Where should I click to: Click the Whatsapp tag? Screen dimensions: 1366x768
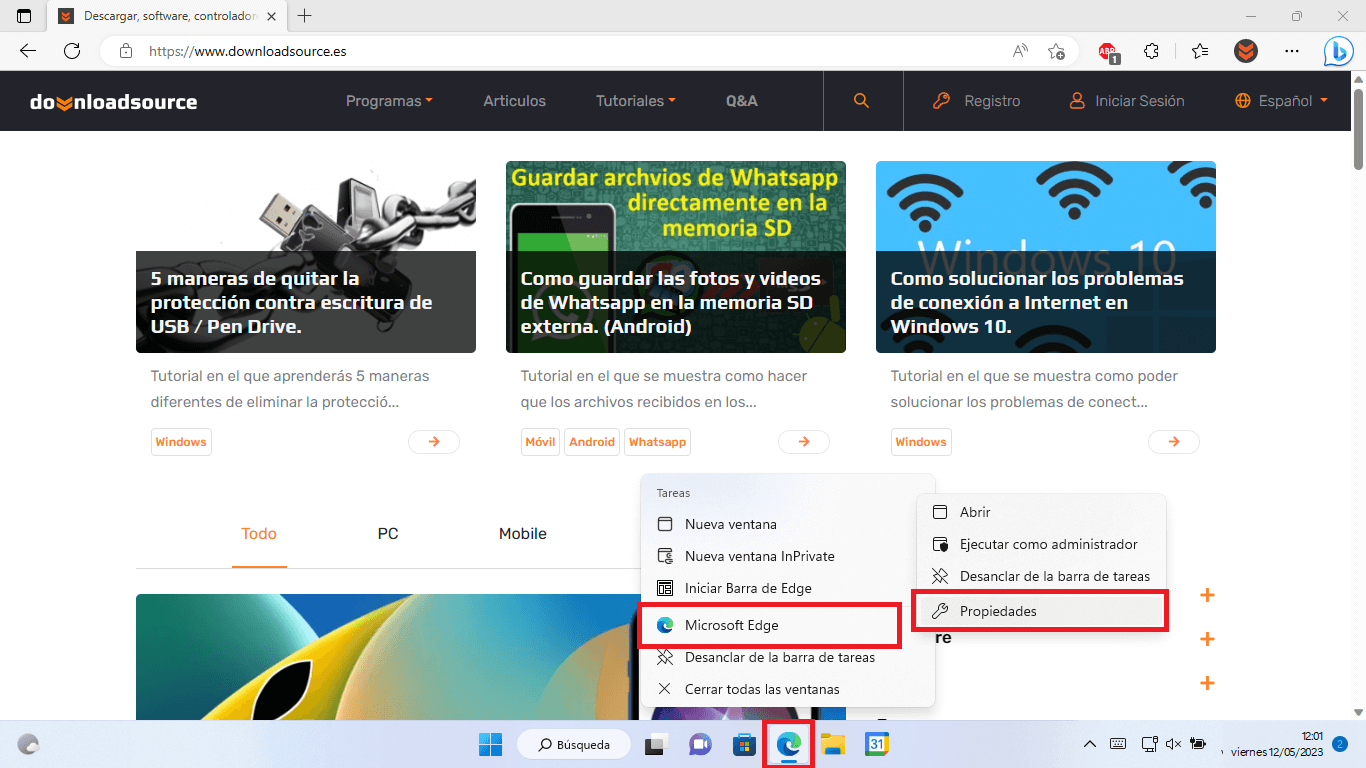coord(658,442)
